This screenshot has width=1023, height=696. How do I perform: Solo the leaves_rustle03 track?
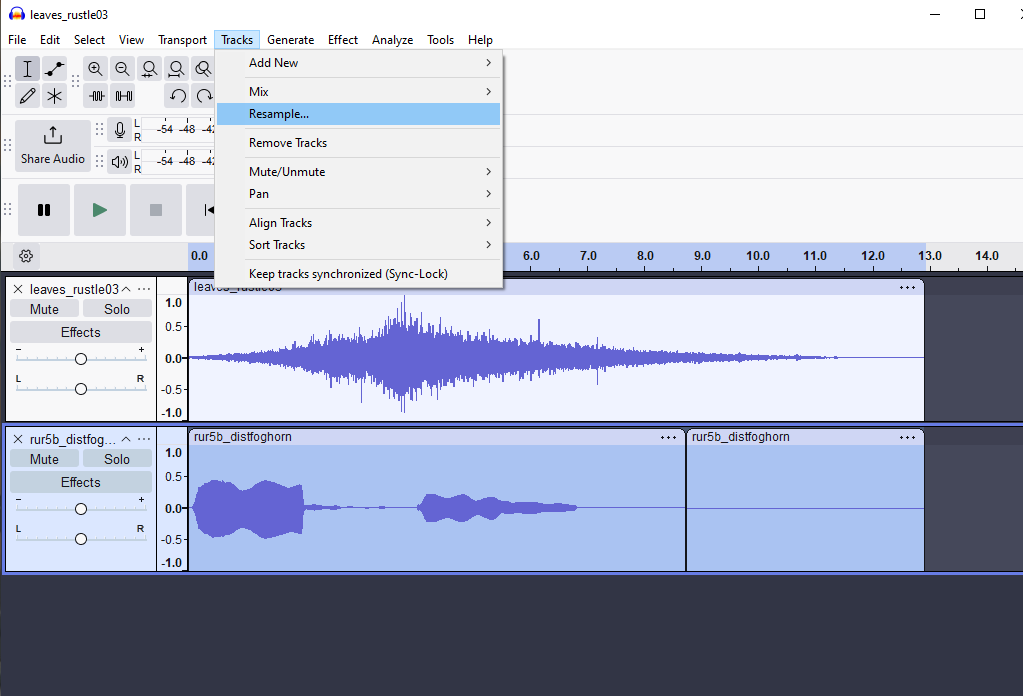[x=117, y=309]
